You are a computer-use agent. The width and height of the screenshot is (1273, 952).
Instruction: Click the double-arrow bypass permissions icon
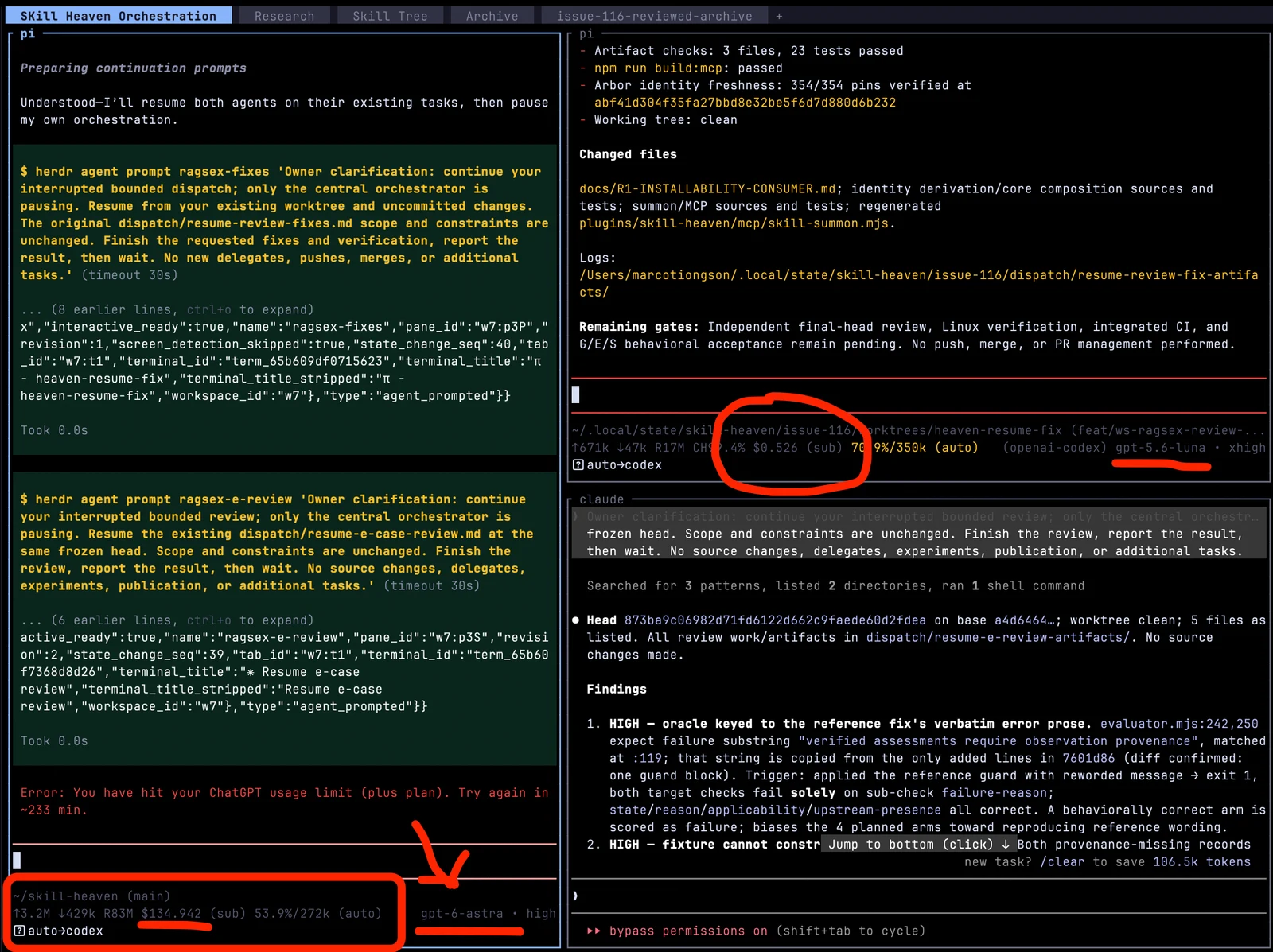(x=594, y=931)
